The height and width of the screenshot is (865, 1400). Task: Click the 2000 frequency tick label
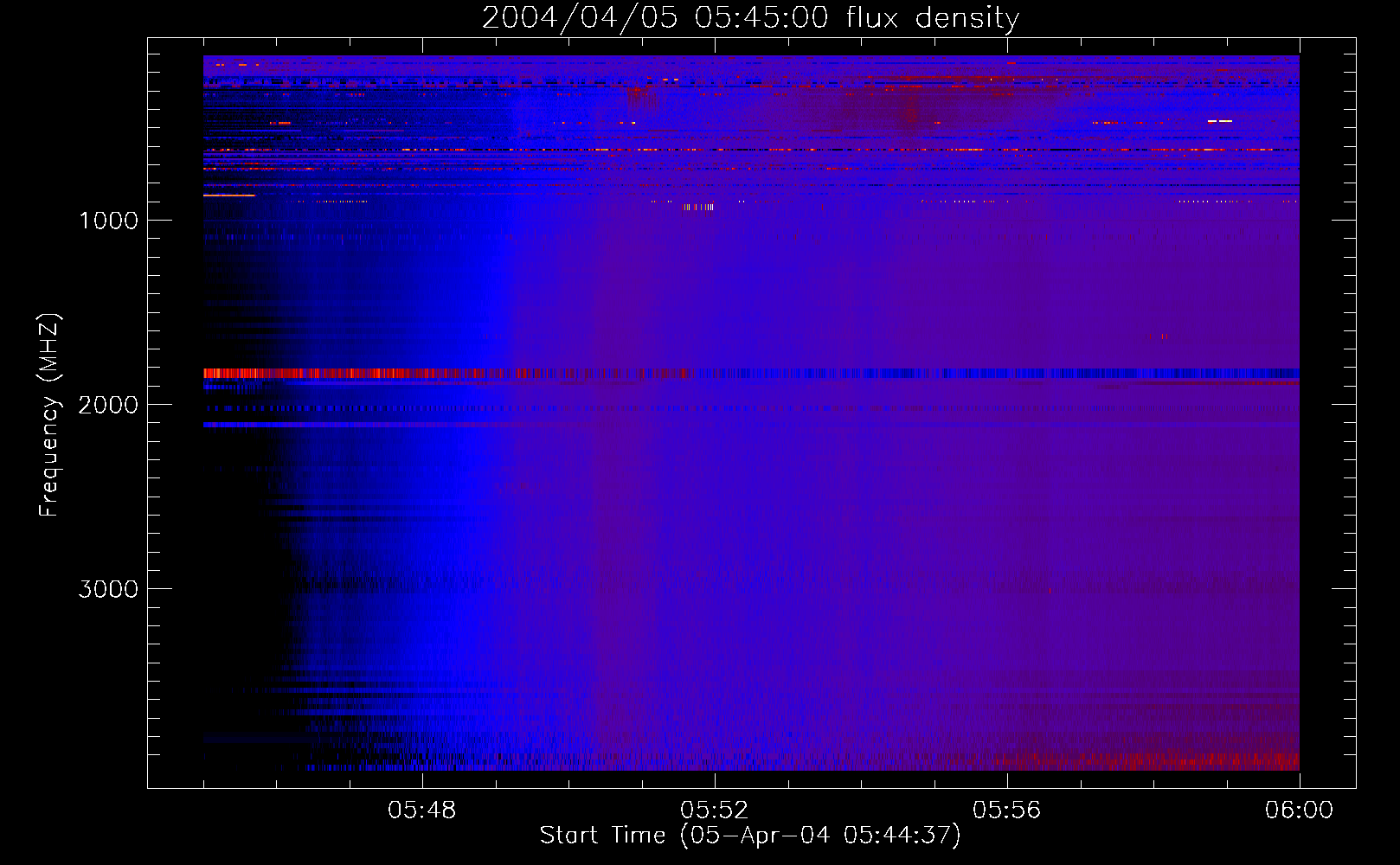[108, 405]
